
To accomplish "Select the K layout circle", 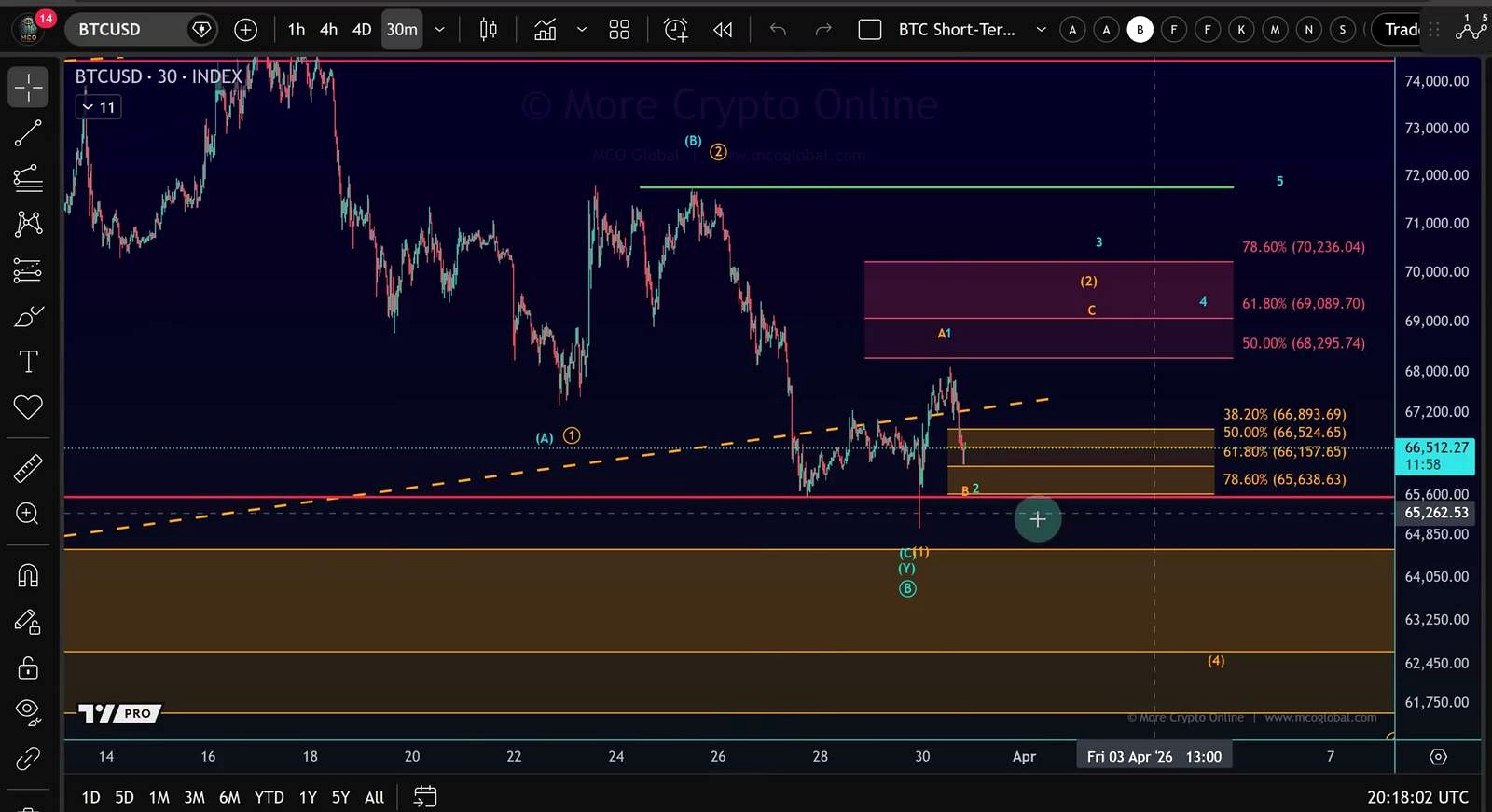I will (x=1241, y=30).
